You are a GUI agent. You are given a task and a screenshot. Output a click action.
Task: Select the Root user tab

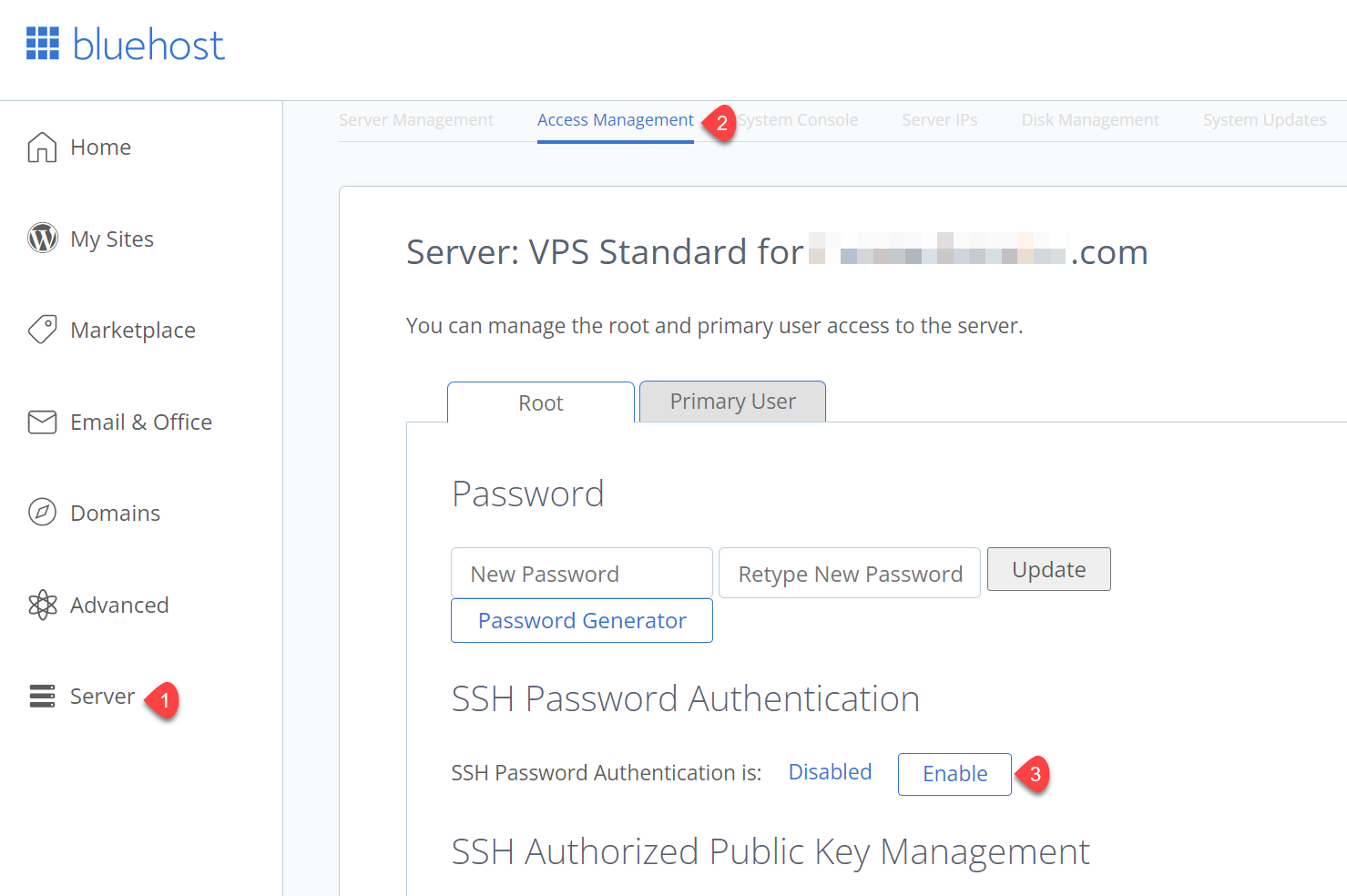click(x=541, y=402)
